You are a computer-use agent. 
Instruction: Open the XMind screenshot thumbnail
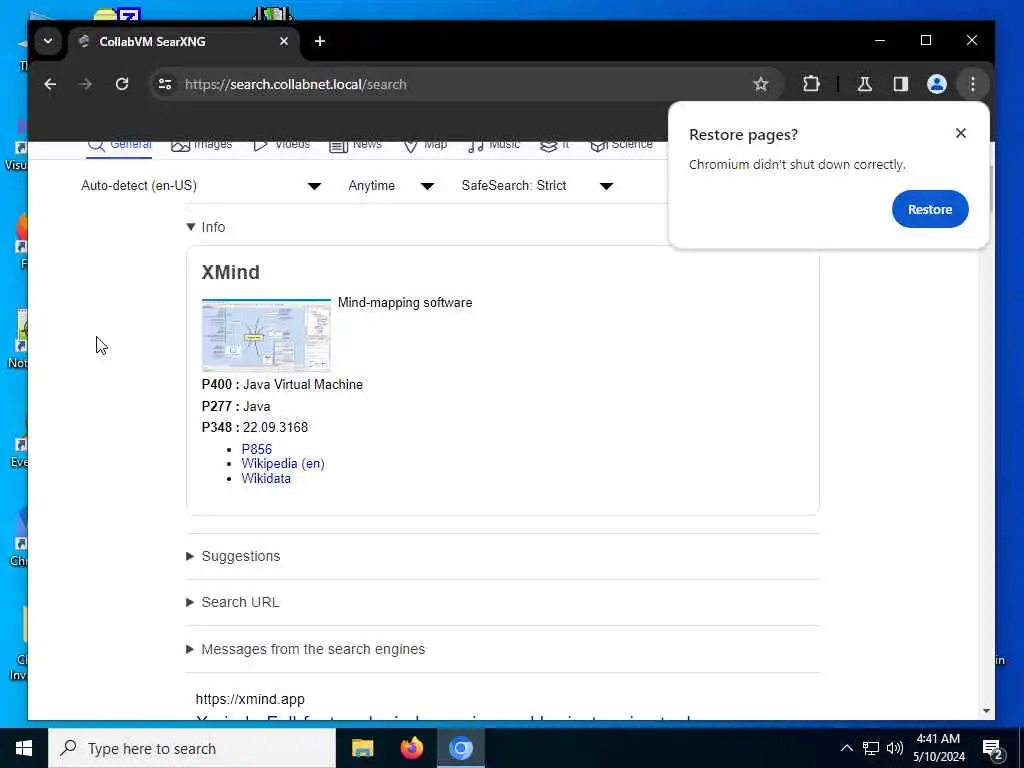coord(266,335)
